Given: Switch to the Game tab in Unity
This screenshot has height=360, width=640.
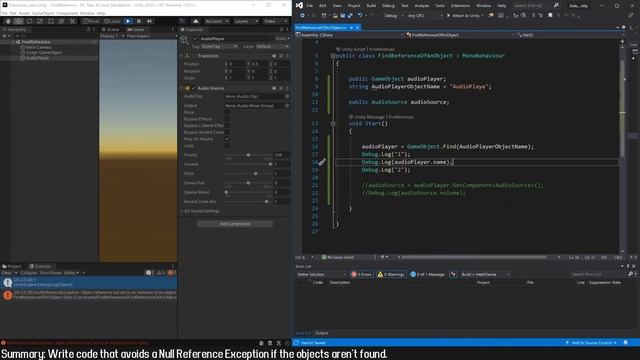Looking at the screenshot, I should coord(136,29).
